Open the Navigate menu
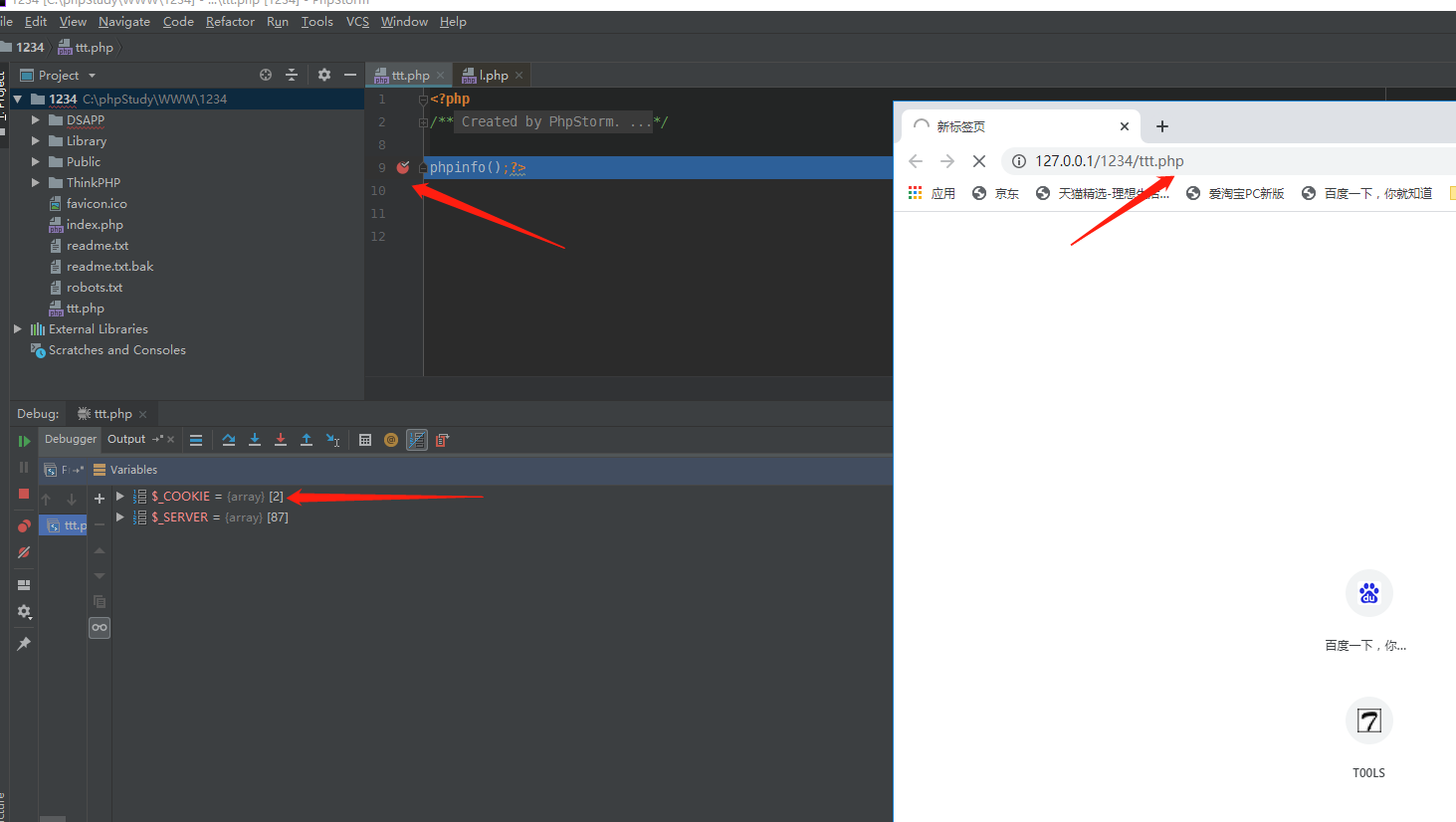The width and height of the screenshot is (1456, 822). (124, 21)
